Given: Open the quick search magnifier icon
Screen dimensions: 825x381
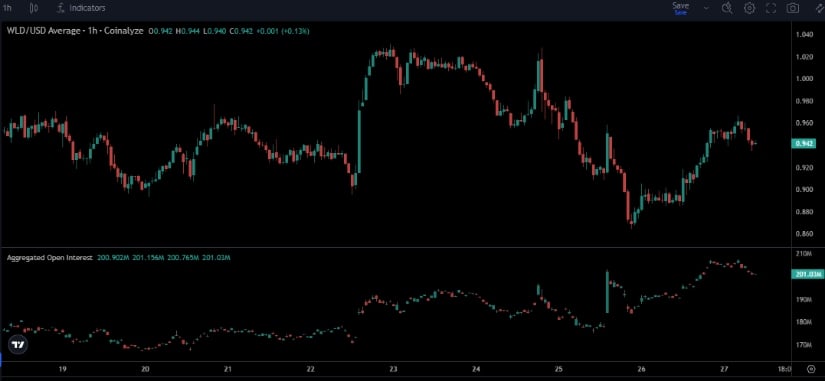Looking at the screenshot, I should (x=727, y=8).
